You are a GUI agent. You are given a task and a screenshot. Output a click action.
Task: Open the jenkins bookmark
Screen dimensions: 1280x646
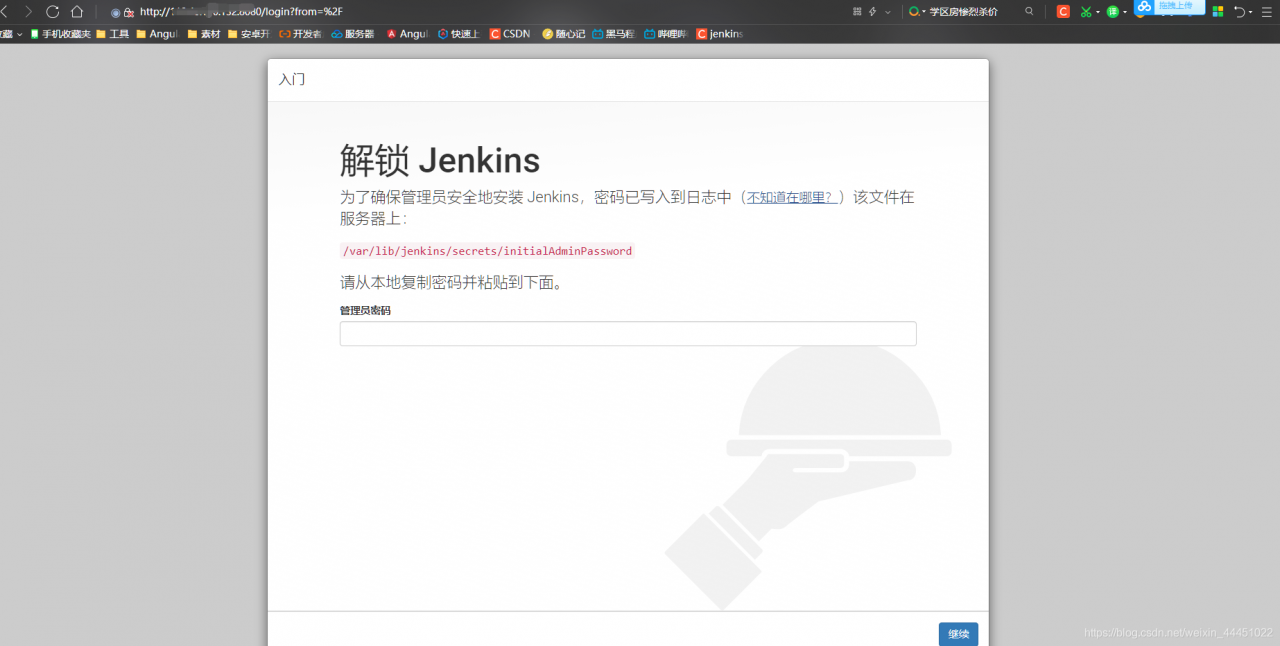click(720, 34)
